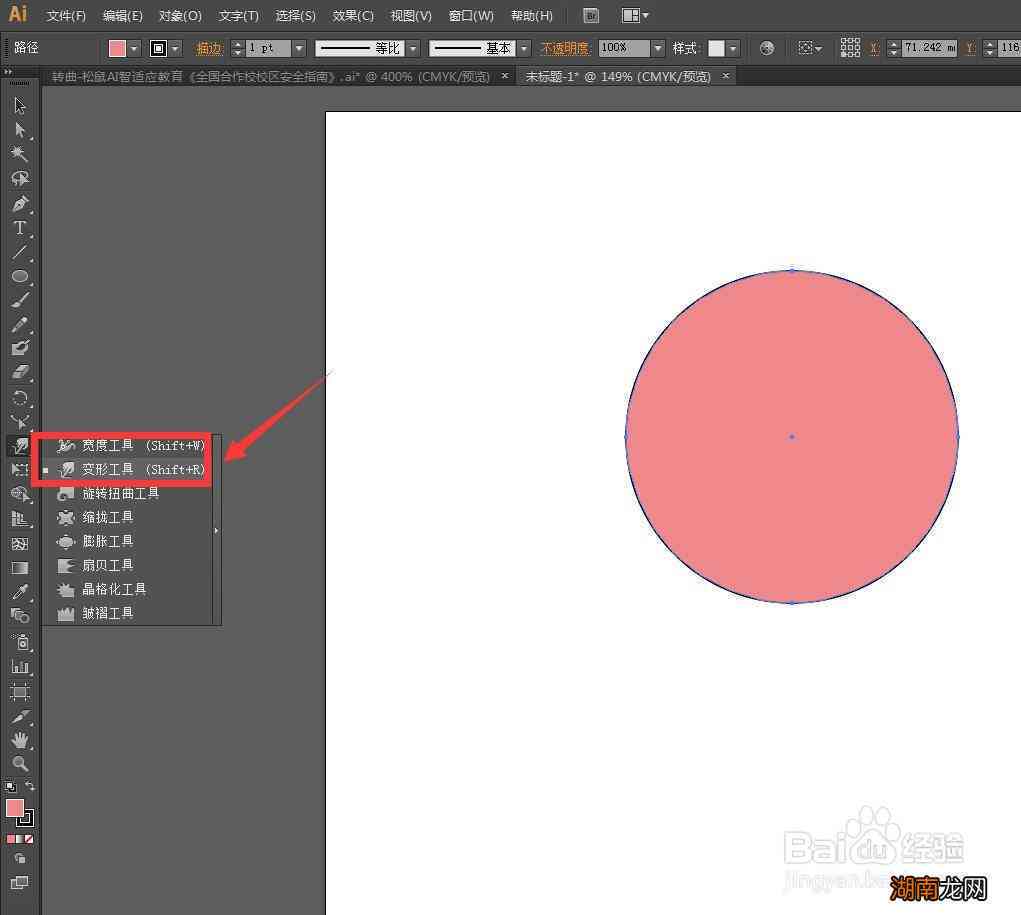The image size is (1021, 915).
Task: Open the 效果(C) menu
Action: pyautogui.click(x=353, y=16)
